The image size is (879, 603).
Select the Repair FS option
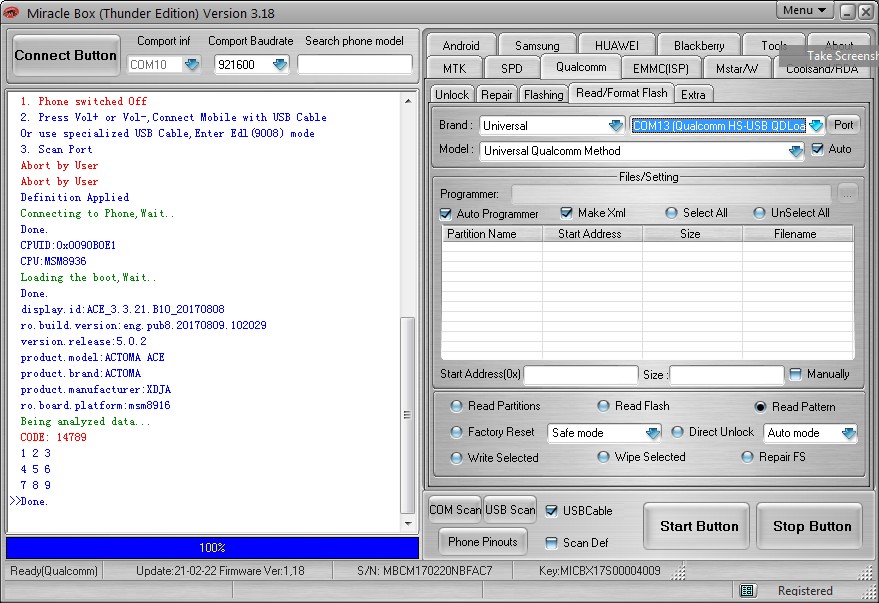click(x=747, y=457)
